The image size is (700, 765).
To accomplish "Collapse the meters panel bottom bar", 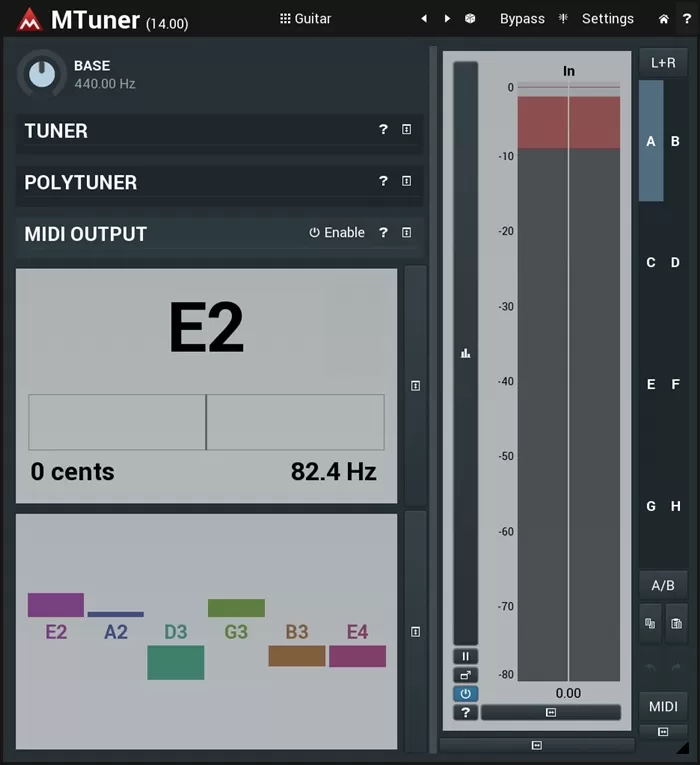I will pos(537,745).
